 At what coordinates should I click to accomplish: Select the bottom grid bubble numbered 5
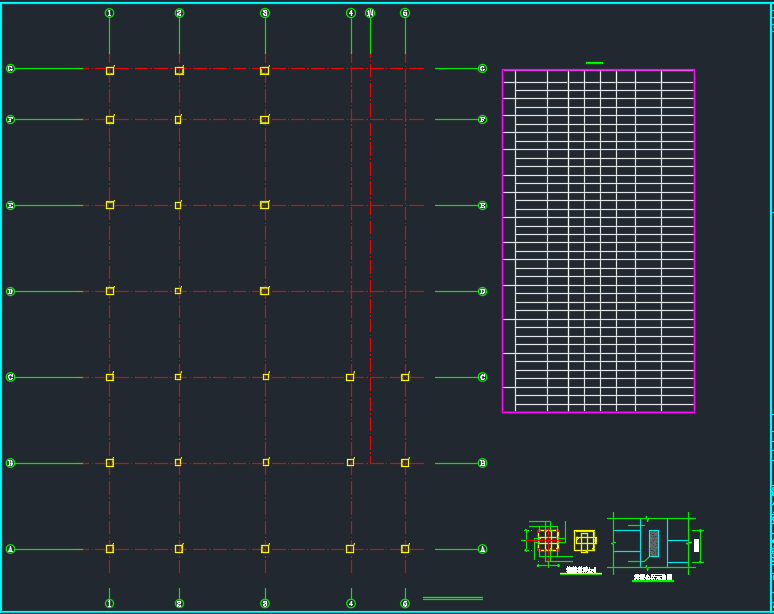click(x=405, y=603)
